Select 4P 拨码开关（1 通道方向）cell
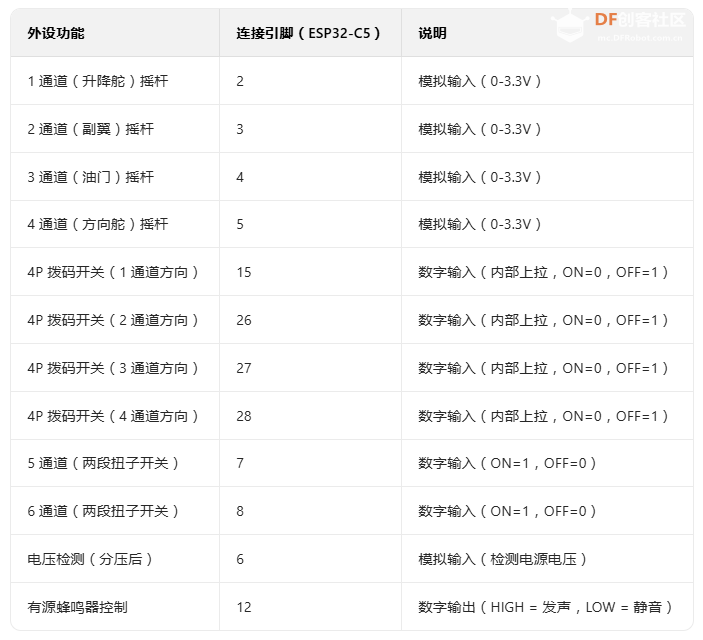This screenshot has width=703, height=640. pos(114,272)
